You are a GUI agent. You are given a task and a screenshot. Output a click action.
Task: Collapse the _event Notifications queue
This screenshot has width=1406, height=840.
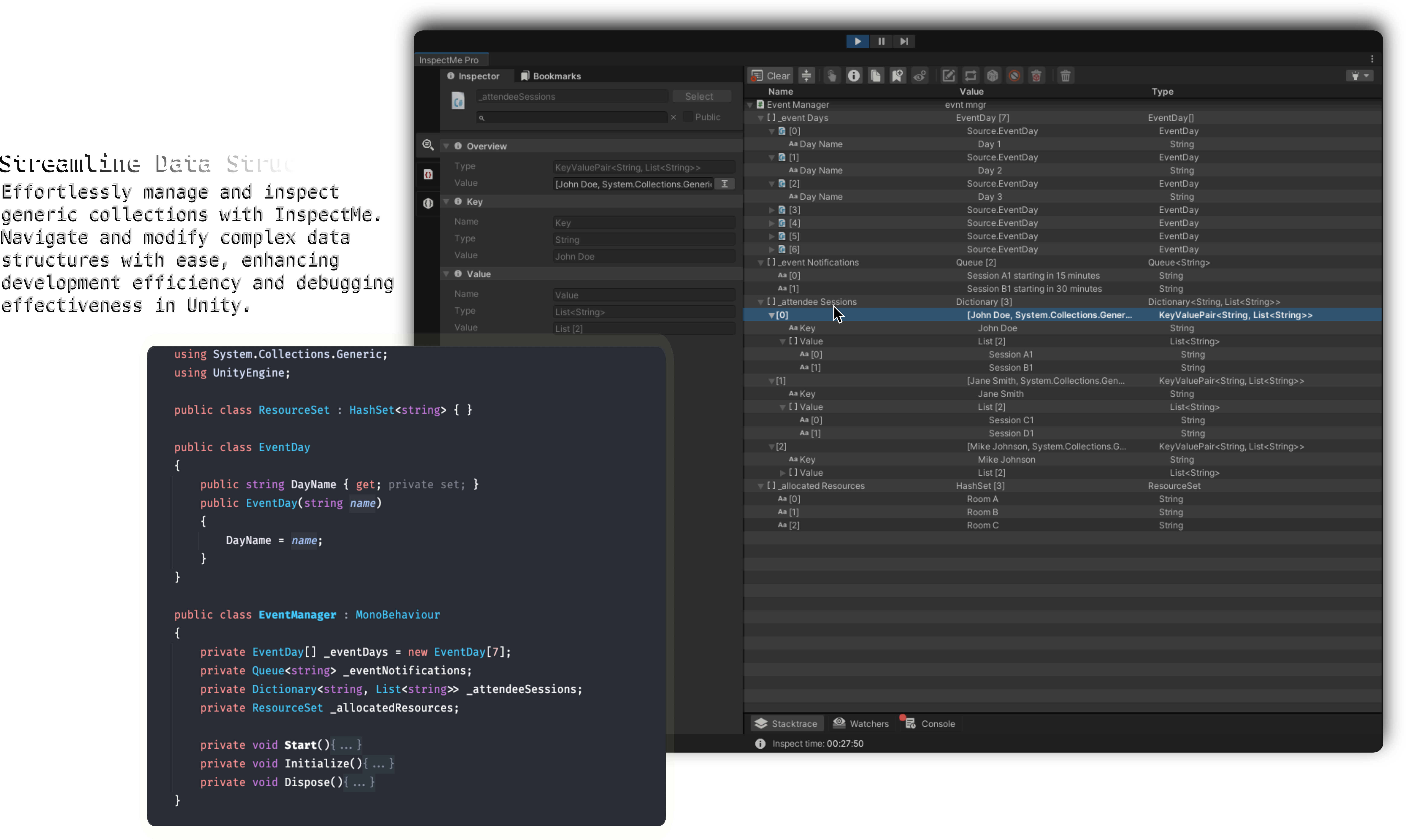(x=761, y=263)
